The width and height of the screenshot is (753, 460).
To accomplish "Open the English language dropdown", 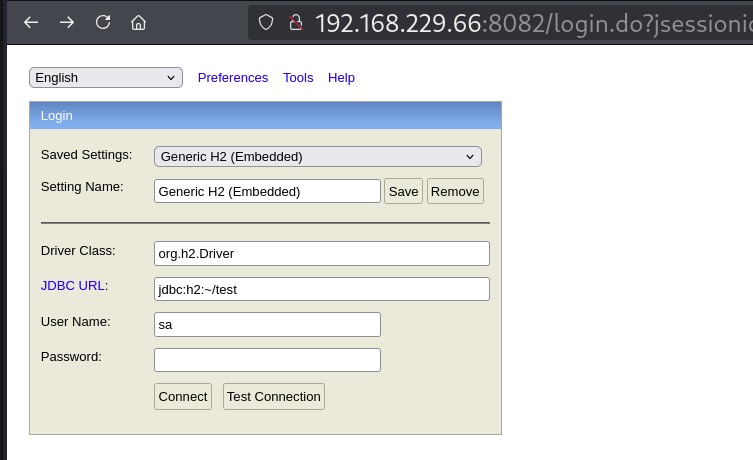I will click(106, 77).
